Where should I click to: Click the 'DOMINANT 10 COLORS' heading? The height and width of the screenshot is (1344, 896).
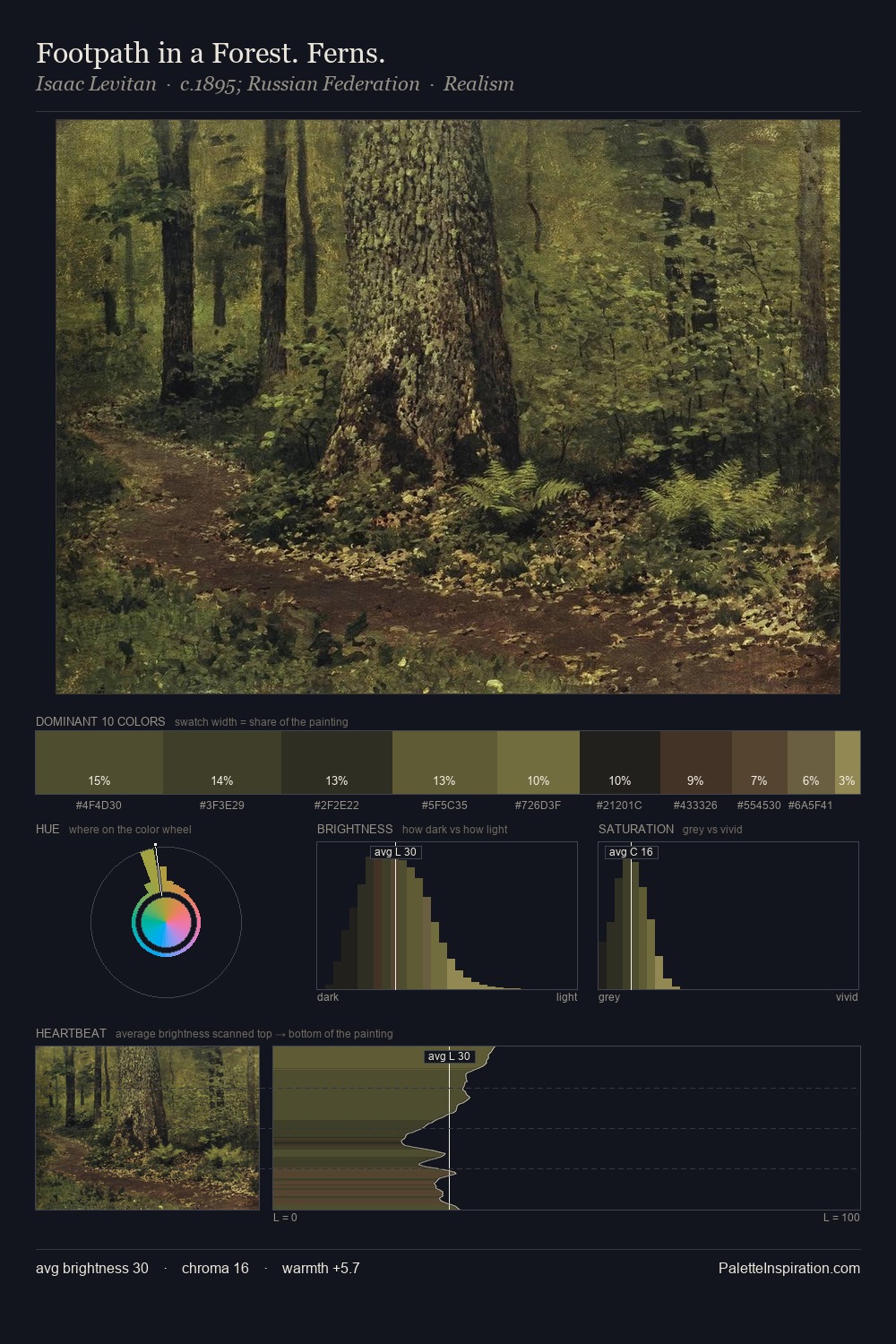[100, 721]
